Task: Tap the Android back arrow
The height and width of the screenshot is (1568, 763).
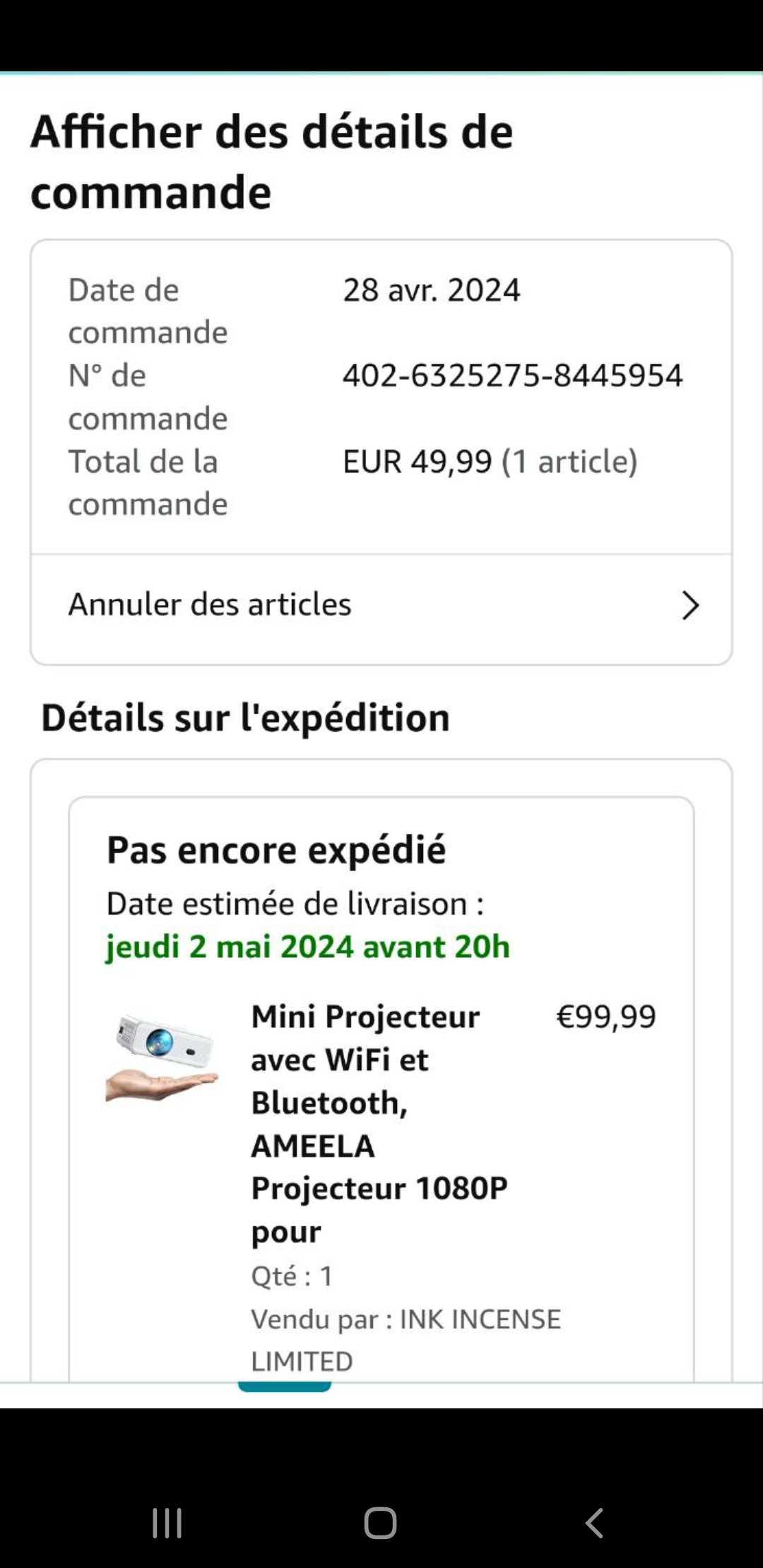Action: pos(594,1523)
